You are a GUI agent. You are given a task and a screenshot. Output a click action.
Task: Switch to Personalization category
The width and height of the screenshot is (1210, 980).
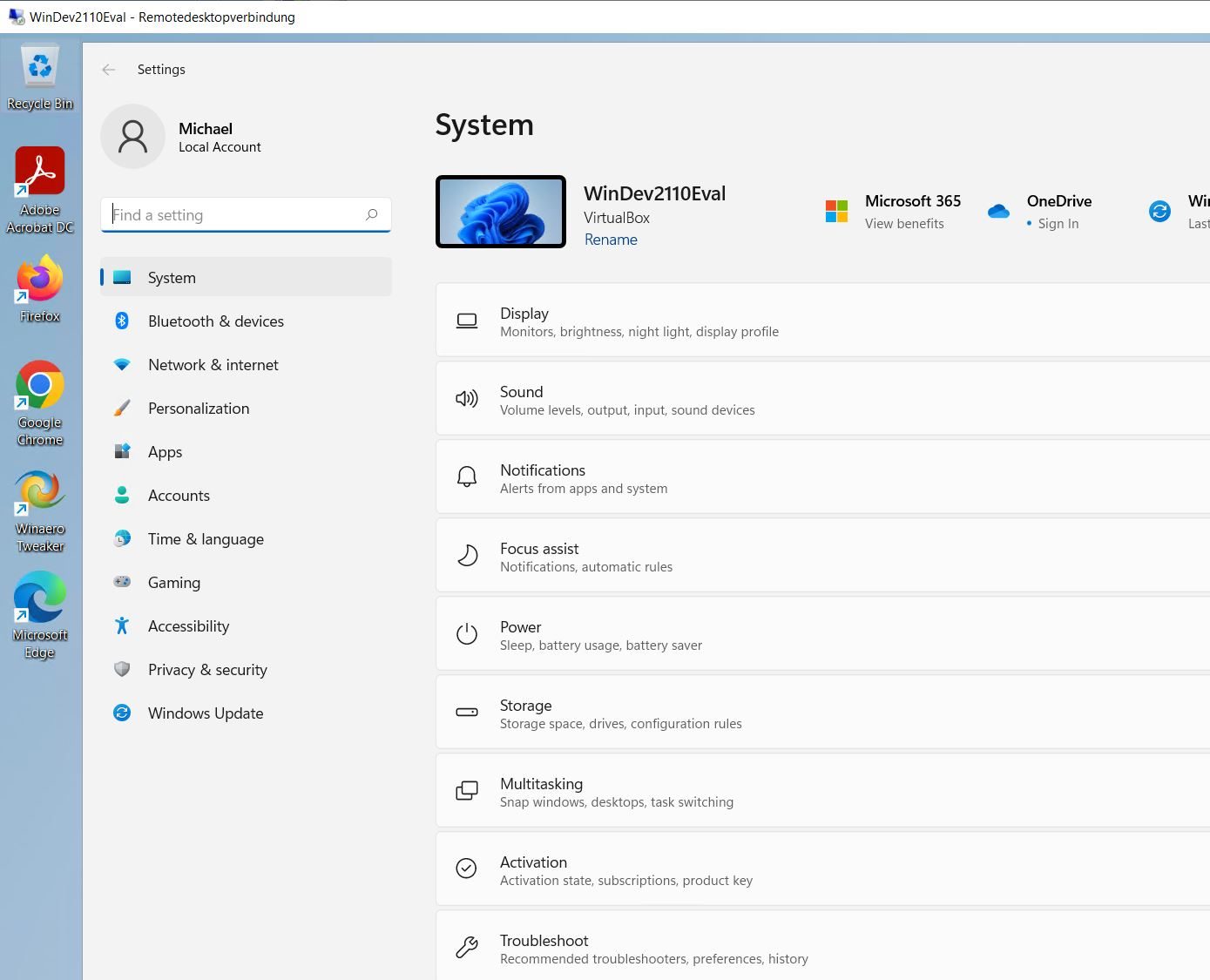click(199, 409)
